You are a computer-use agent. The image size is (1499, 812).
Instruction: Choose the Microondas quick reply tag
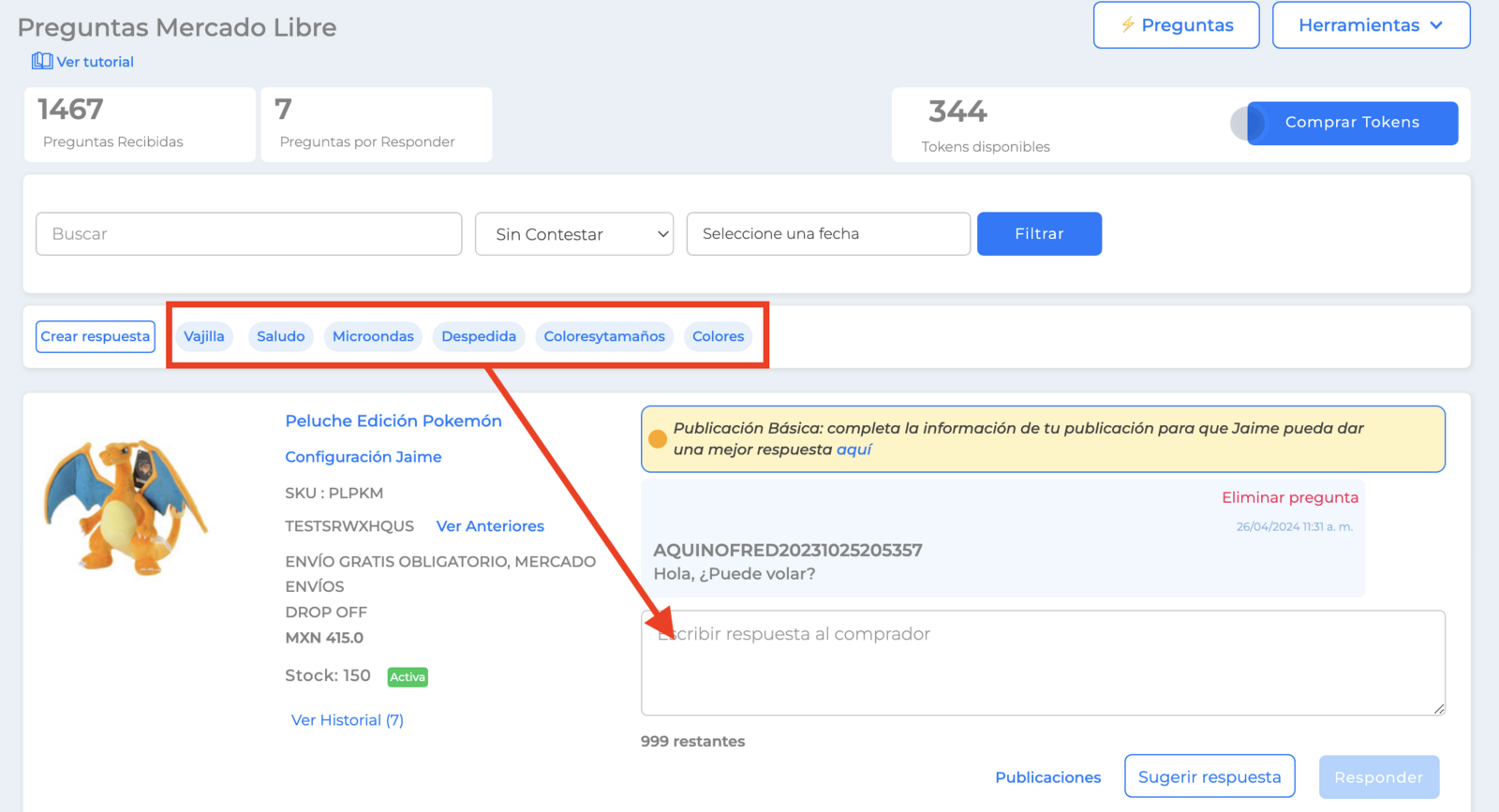click(x=373, y=336)
